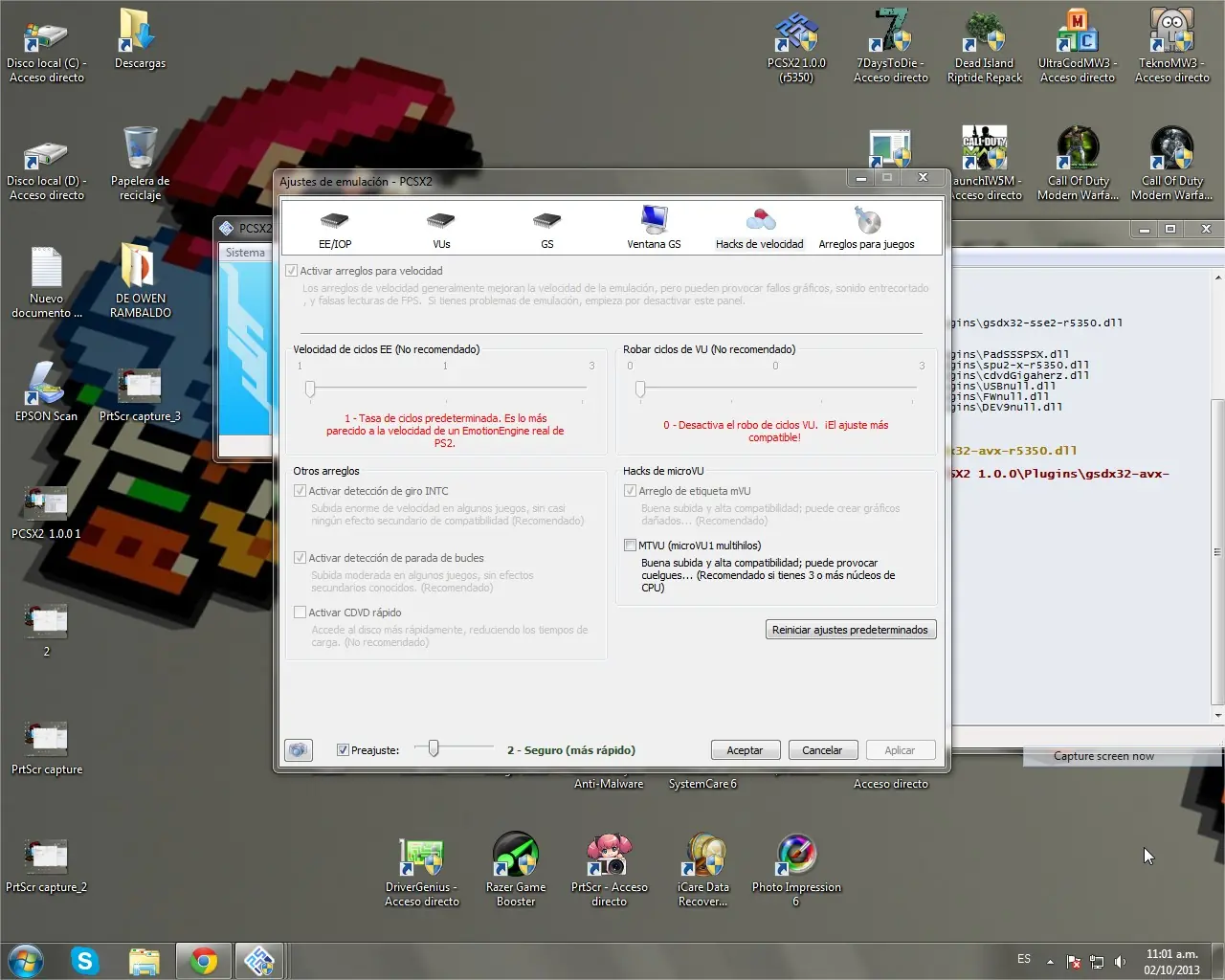Image resolution: width=1225 pixels, height=980 pixels.
Task: Launch iCare Data Recovery icon
Action: (703, 871)
